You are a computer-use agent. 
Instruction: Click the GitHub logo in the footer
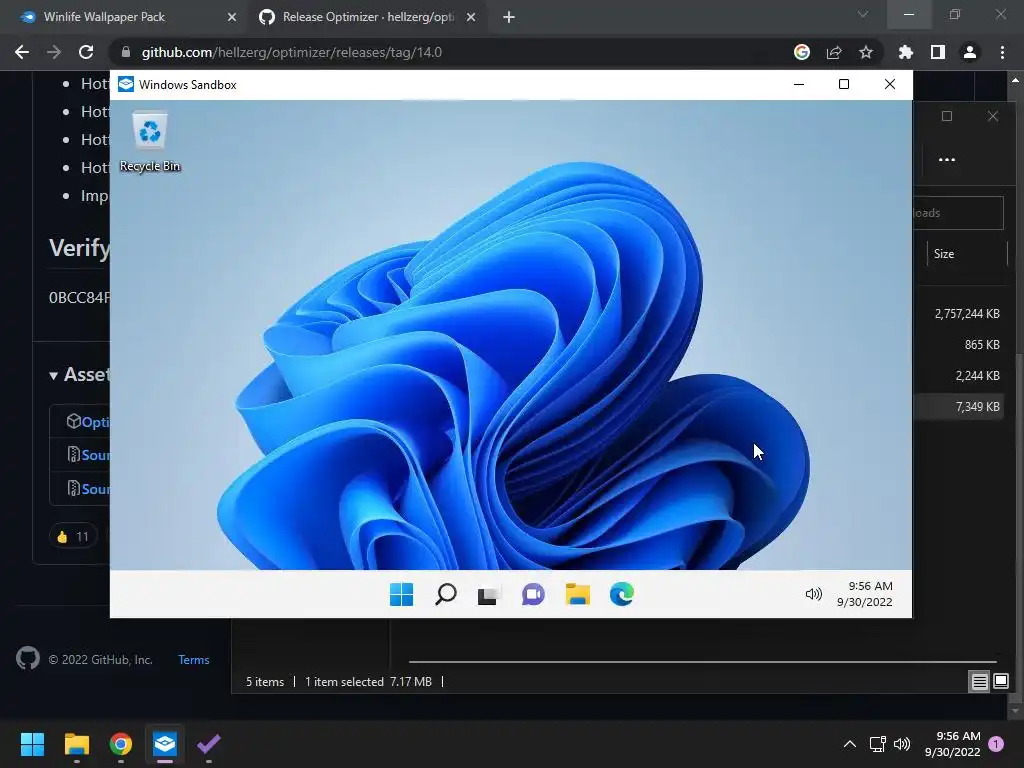tap(28, 659)
